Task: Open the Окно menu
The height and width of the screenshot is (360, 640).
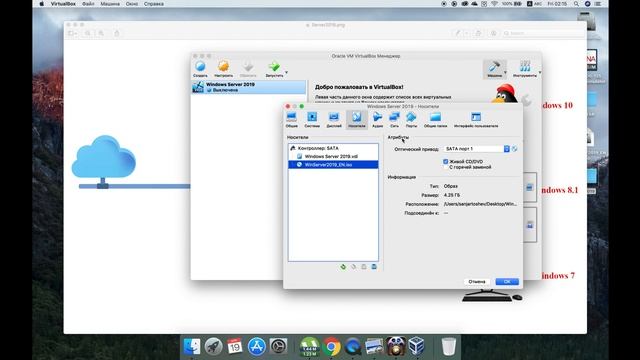Action: pos(132,4)
